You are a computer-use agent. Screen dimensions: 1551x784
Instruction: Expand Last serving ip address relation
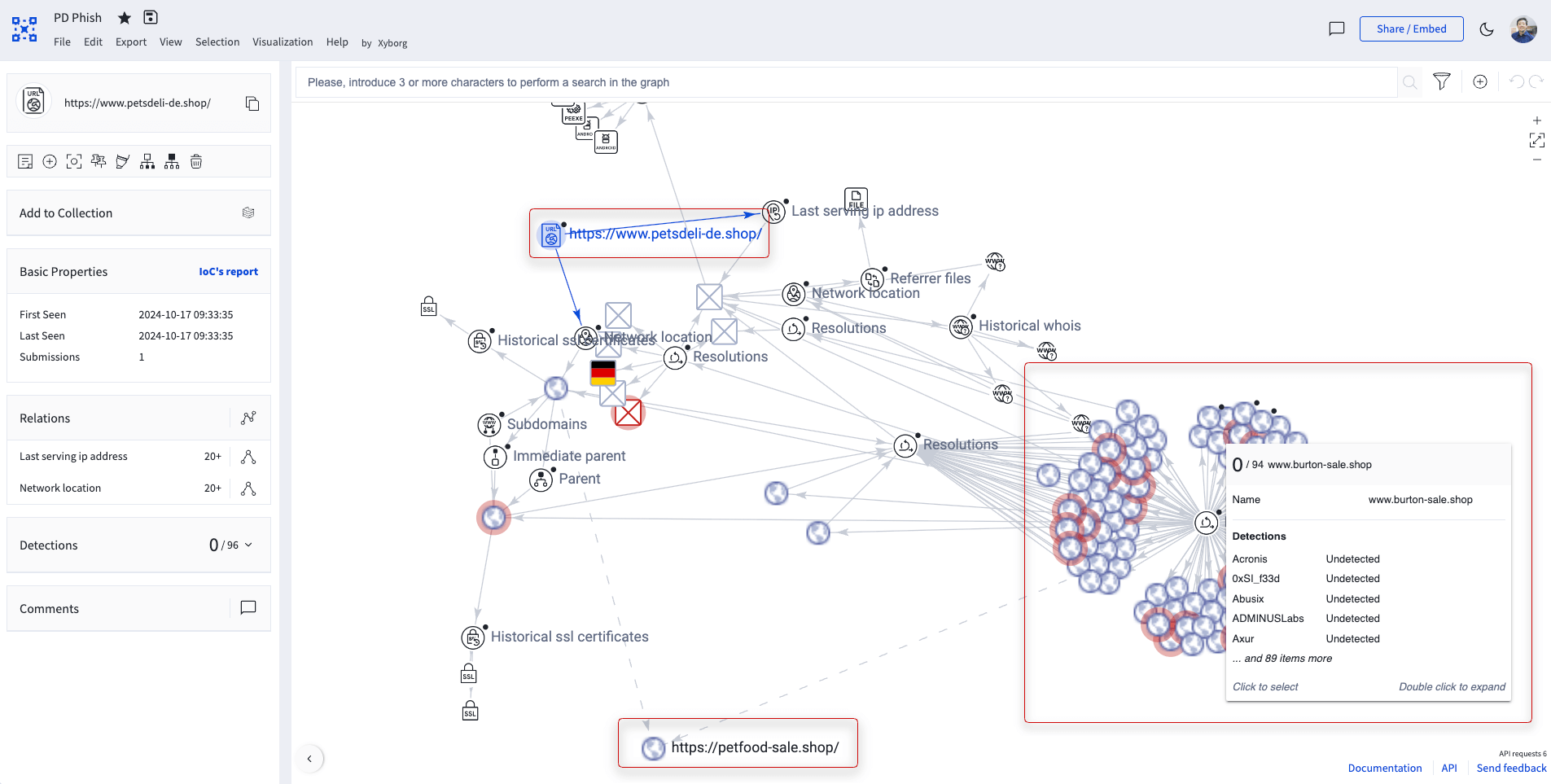tap(248, 457)
